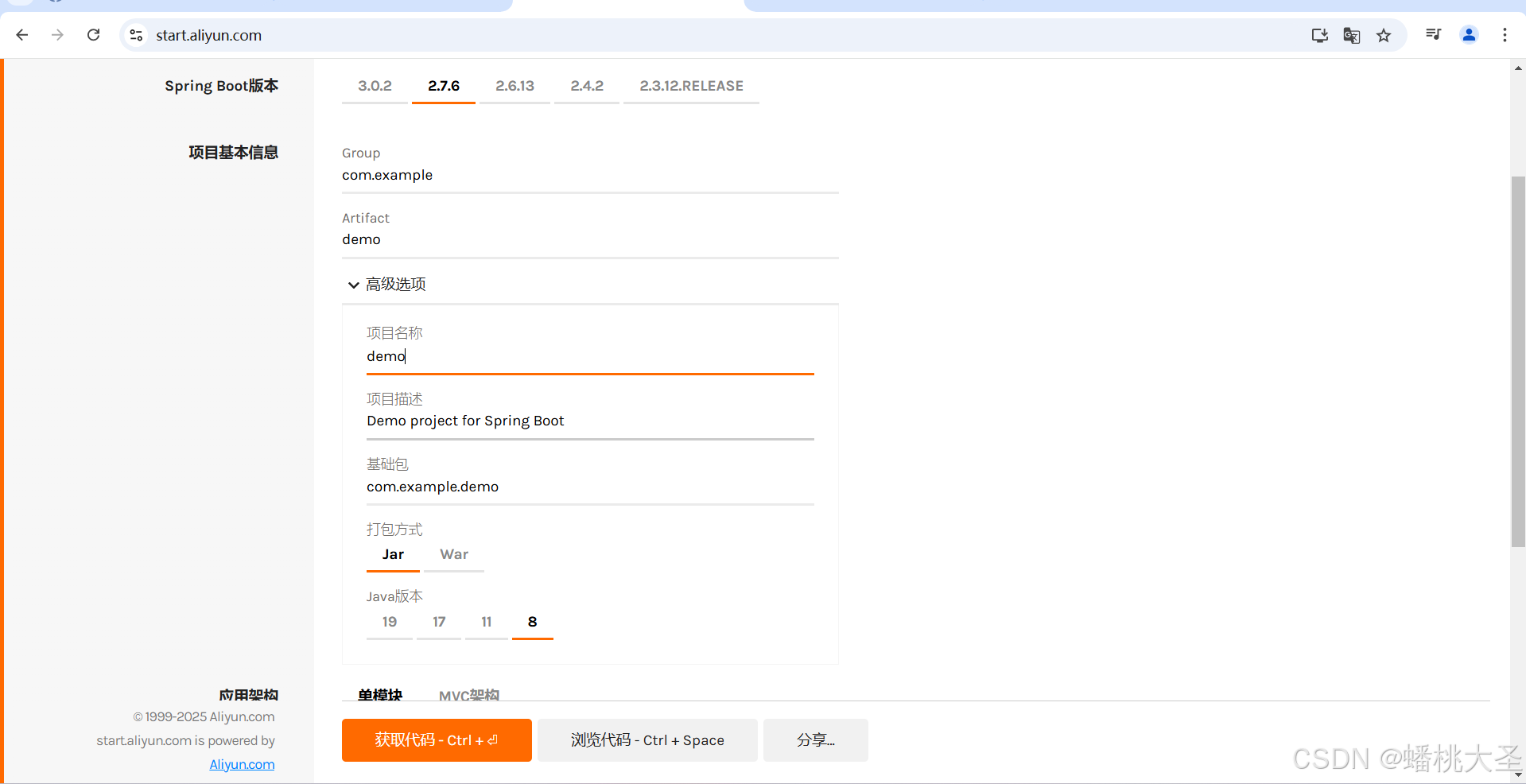Viewport: 1526px width, 784px height.
Task: Open site information icon in address bar
Action: point(137,35)
